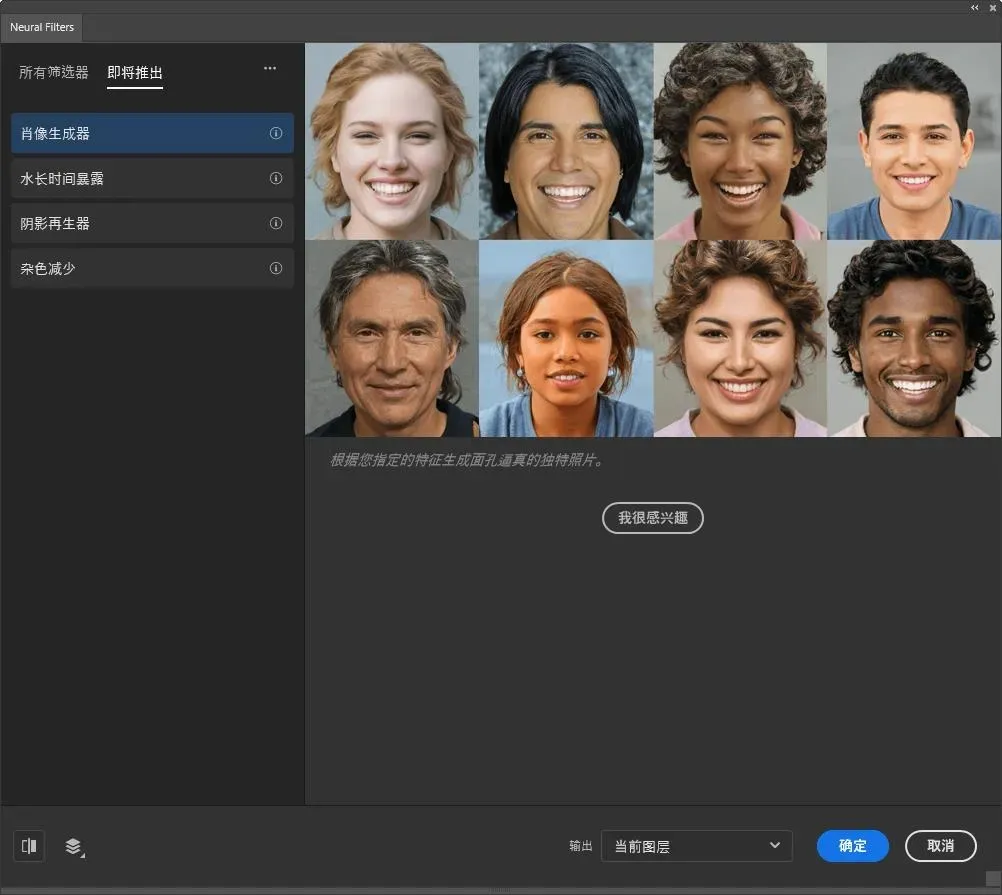Click the info icon next to 阴影再生器
Image resolution: width=1002 pixels, height=895 pixels.
(x=276, y=223)
